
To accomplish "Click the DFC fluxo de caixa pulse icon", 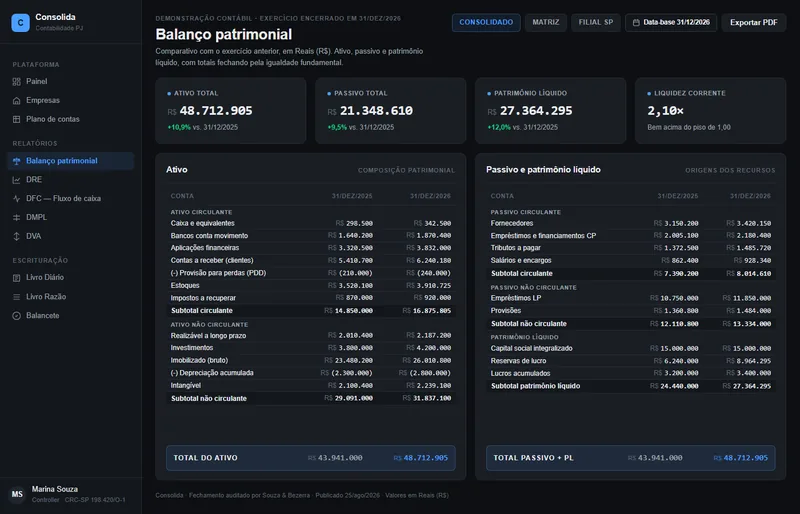I will 16,199.
